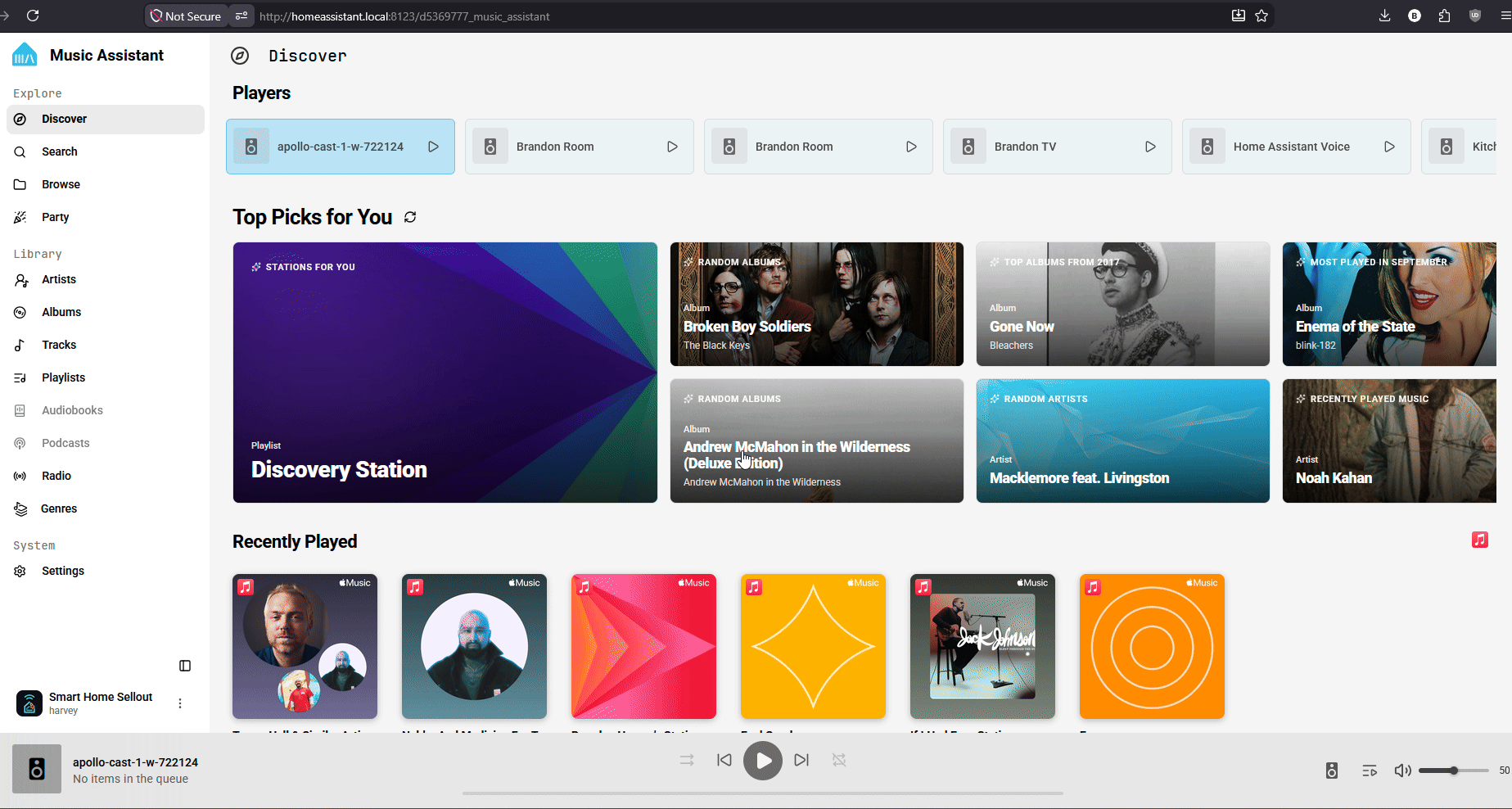The image size is (1512, 809).
Task: Click the Settings gear icon
Action: (x=20, y=571)
